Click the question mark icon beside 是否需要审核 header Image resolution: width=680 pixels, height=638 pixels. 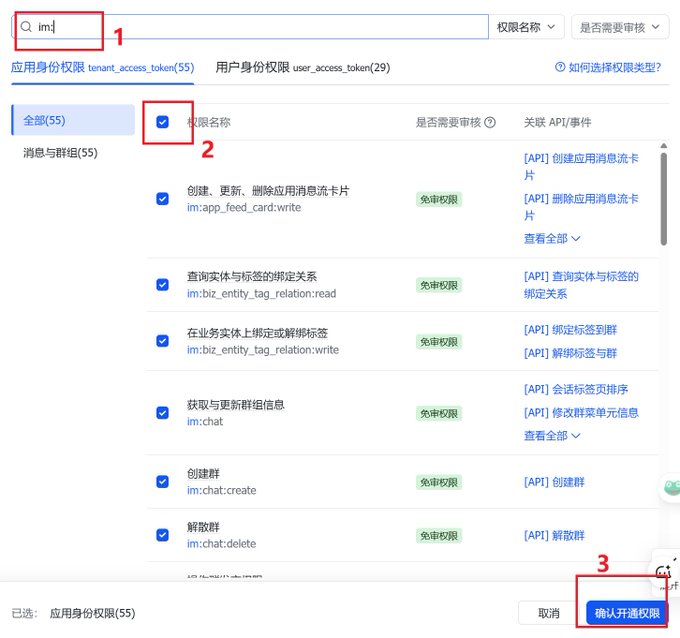[490, 123]
